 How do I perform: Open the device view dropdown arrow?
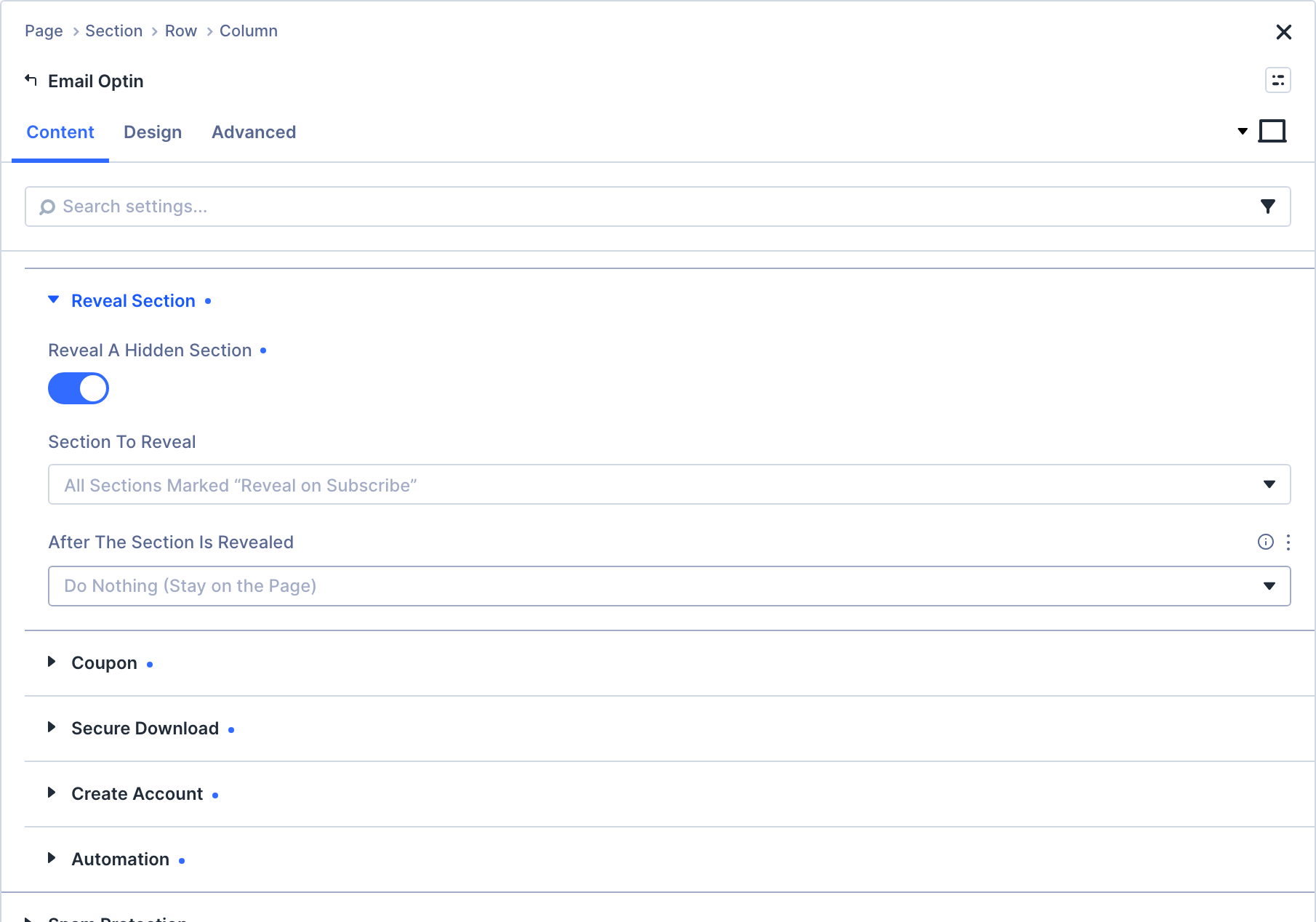point(1243,132)
